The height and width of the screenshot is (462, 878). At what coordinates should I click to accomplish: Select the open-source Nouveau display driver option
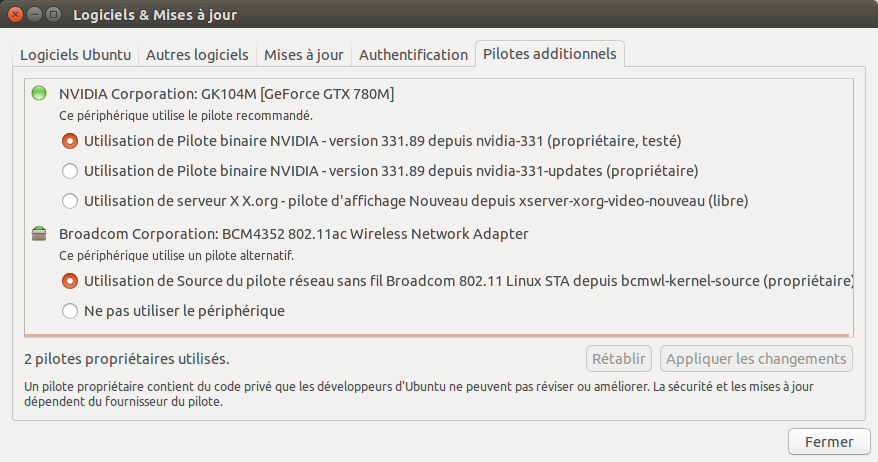[70, 201]
